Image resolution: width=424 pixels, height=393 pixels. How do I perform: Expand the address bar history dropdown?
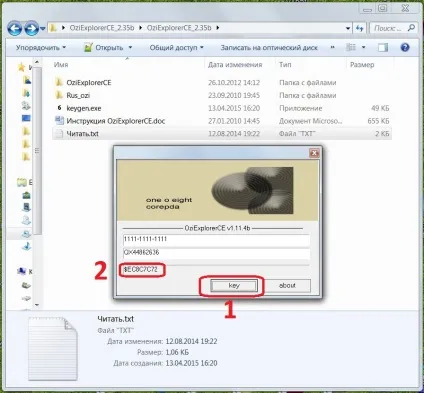tap(348, 28)
